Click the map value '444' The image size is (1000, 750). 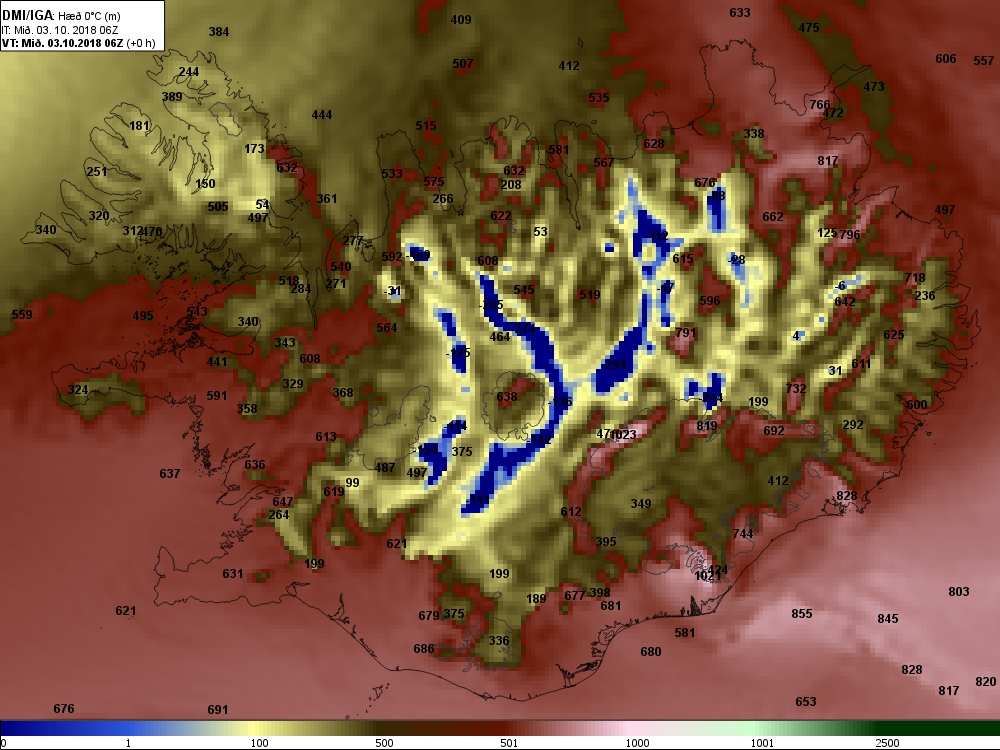click(321, 115)
